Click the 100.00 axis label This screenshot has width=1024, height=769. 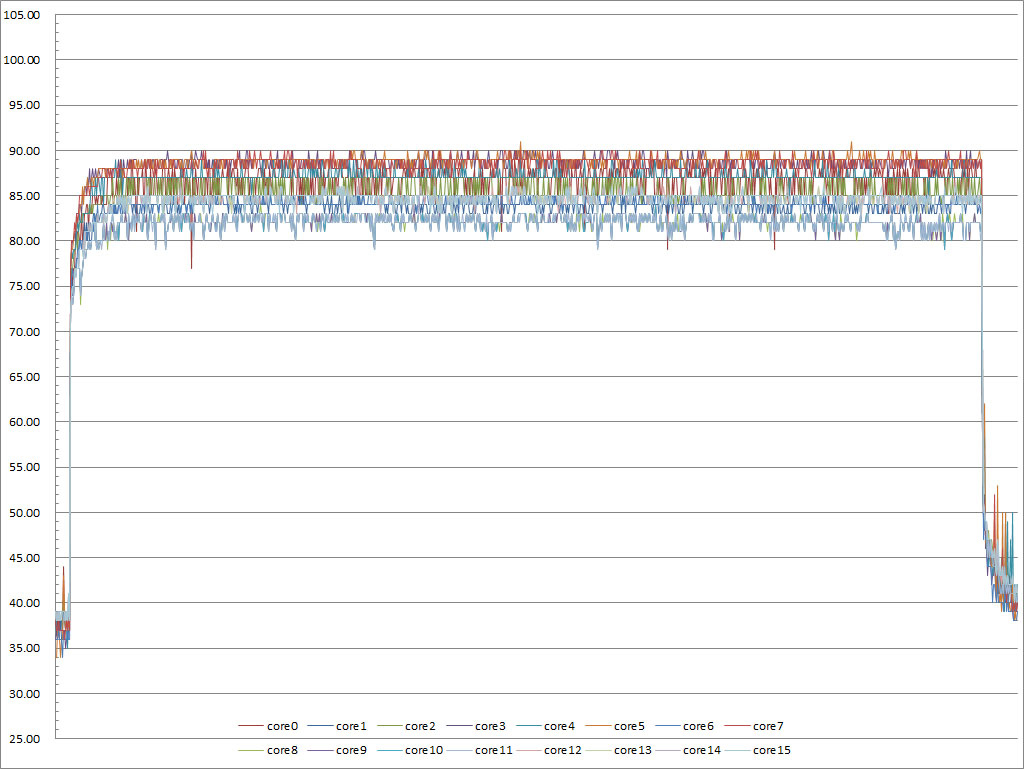22,60
